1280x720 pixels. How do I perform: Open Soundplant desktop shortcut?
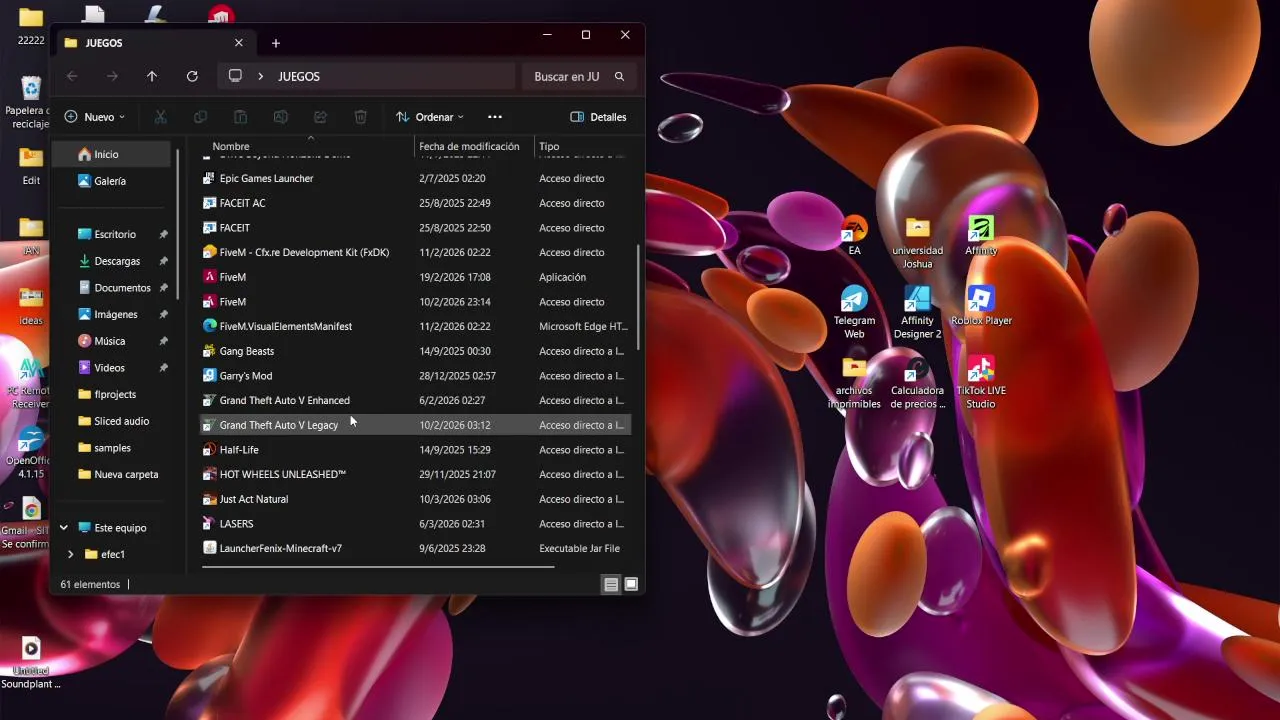point(30,662)
